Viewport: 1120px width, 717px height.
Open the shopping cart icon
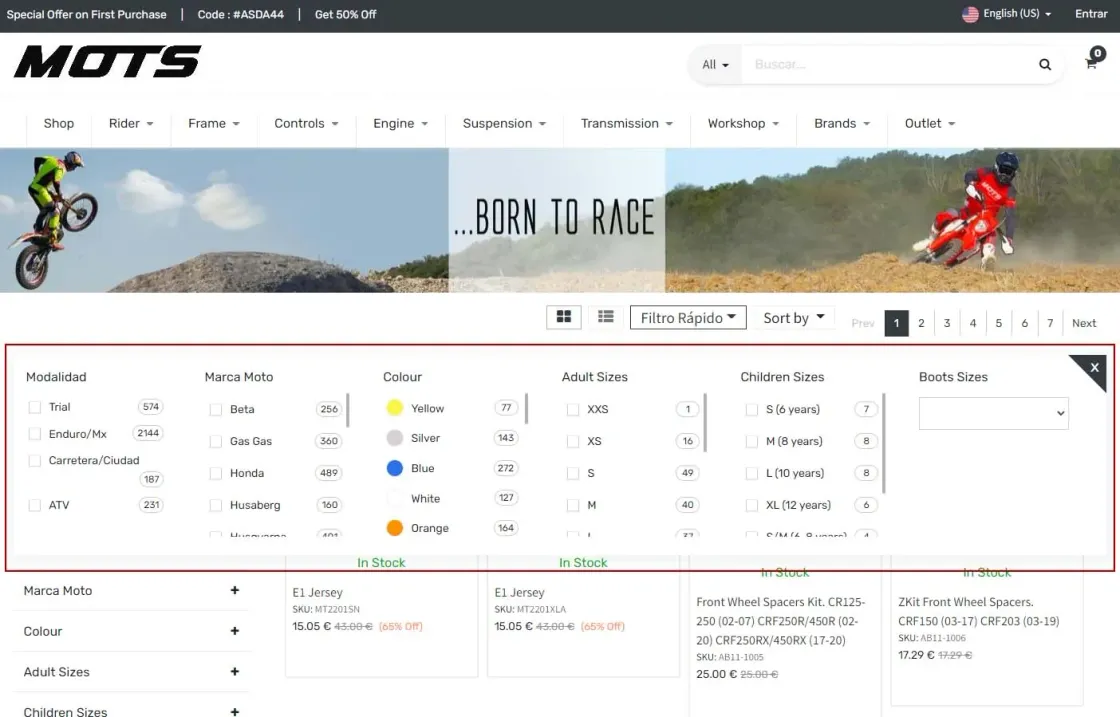1091,64
